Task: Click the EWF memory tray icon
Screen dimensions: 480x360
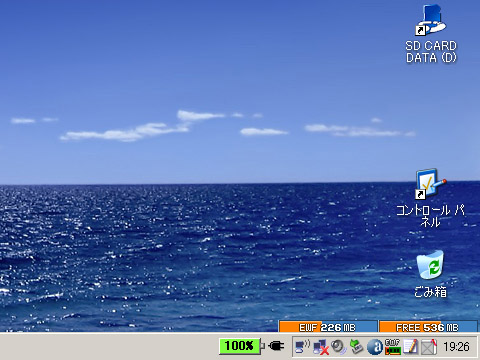Action: click(x=393, y=347)
